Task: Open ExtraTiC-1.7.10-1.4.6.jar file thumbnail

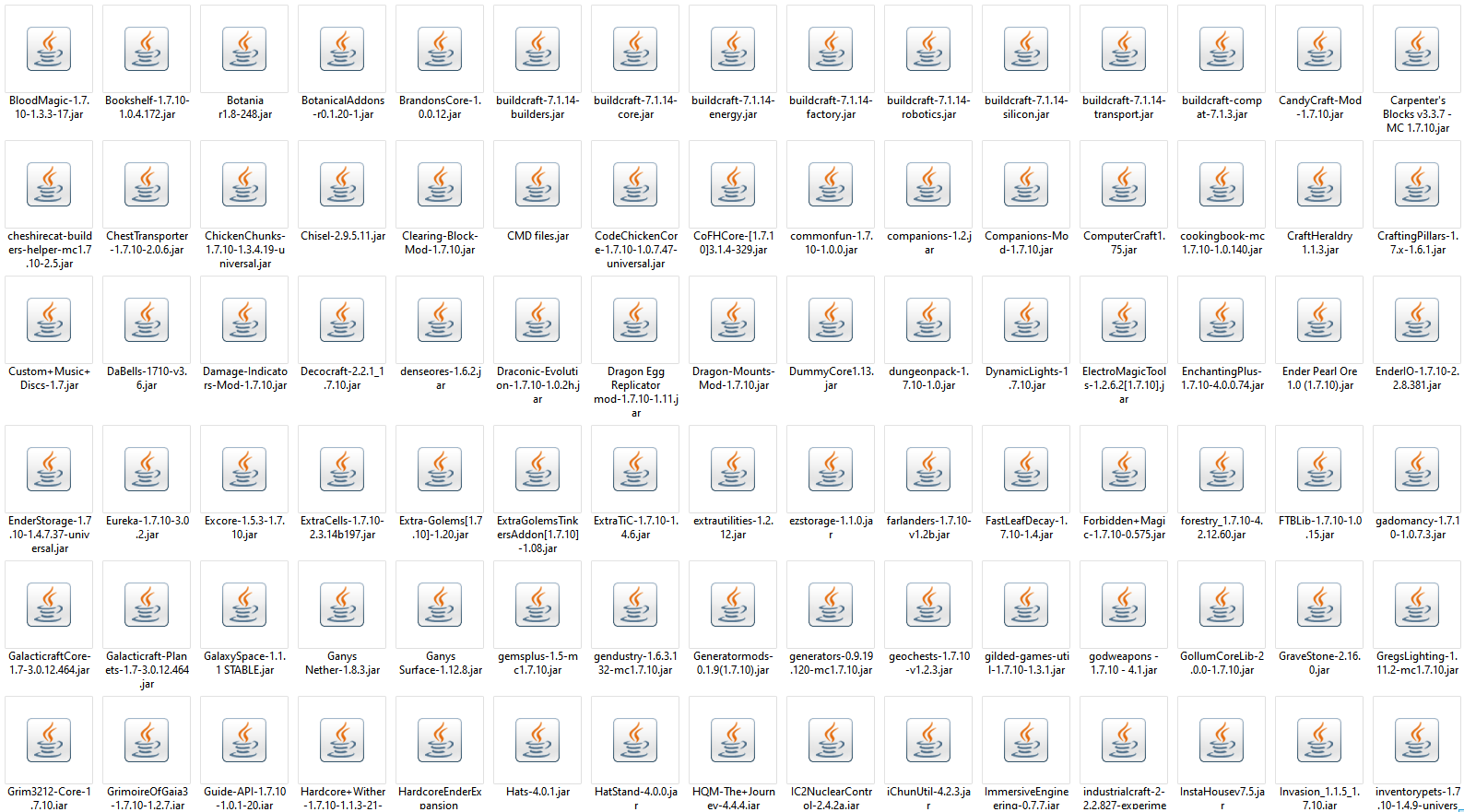Action: [x=635, y=469]
